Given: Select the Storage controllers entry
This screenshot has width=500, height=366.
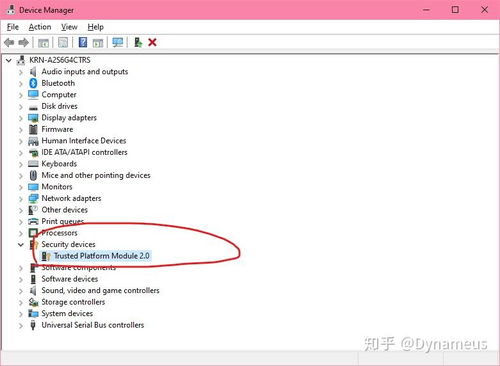Looking at the screenshot, I should [x=73, y=302].
